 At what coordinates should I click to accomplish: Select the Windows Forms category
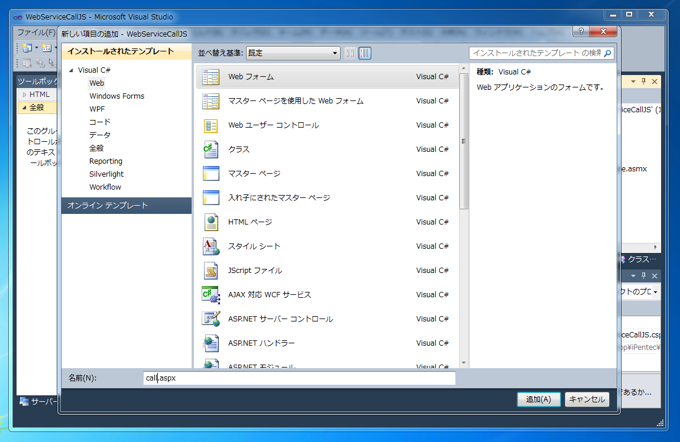click(x=117, y=96)
